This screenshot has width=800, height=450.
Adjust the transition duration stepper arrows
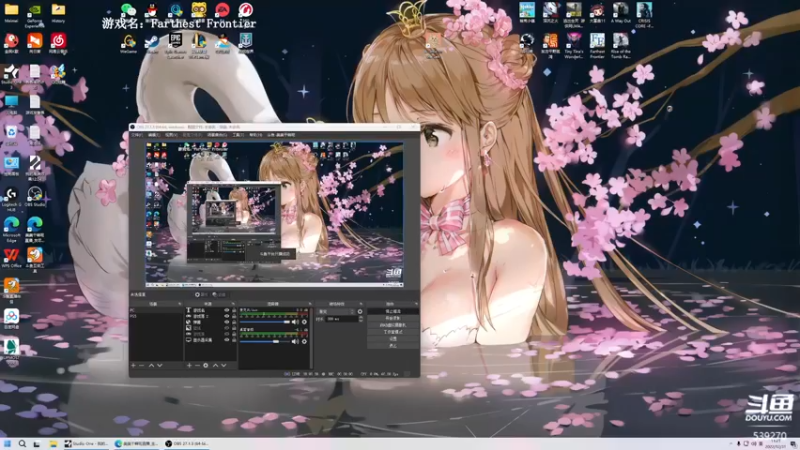(x=361, y=319)
